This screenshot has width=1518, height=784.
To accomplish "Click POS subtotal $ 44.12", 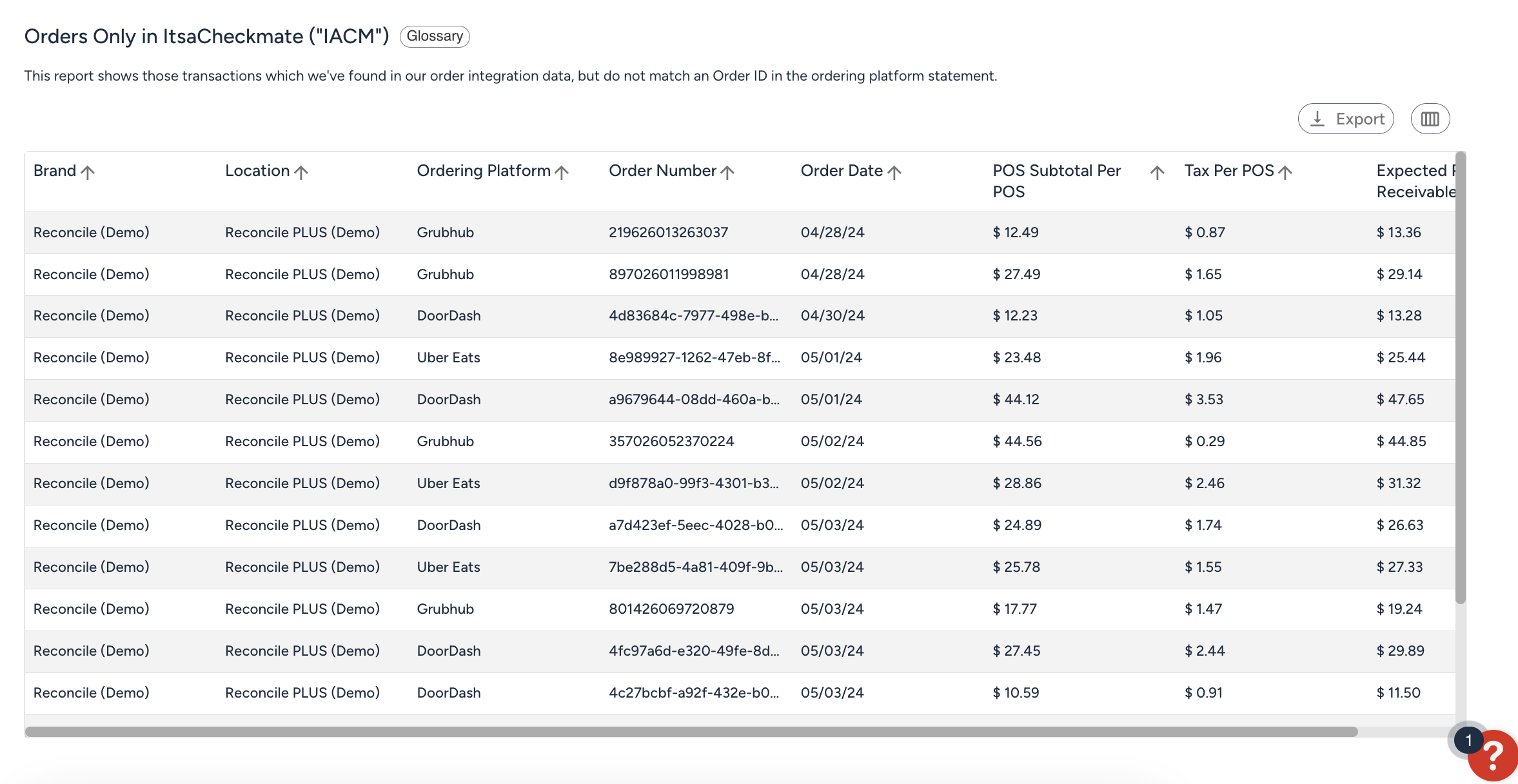I will coord(1016,400).
